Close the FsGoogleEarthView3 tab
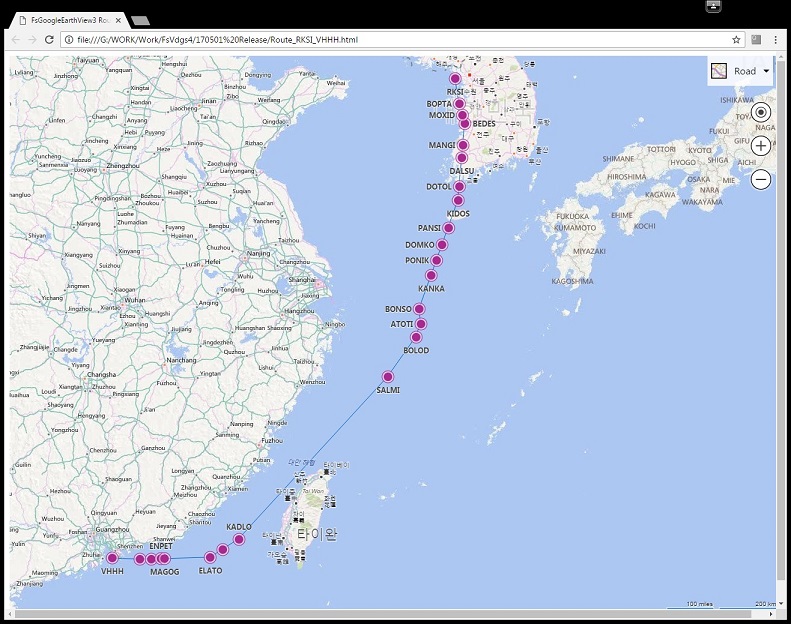Viewport: 791px width, 624px height. [x=119, y=20]
